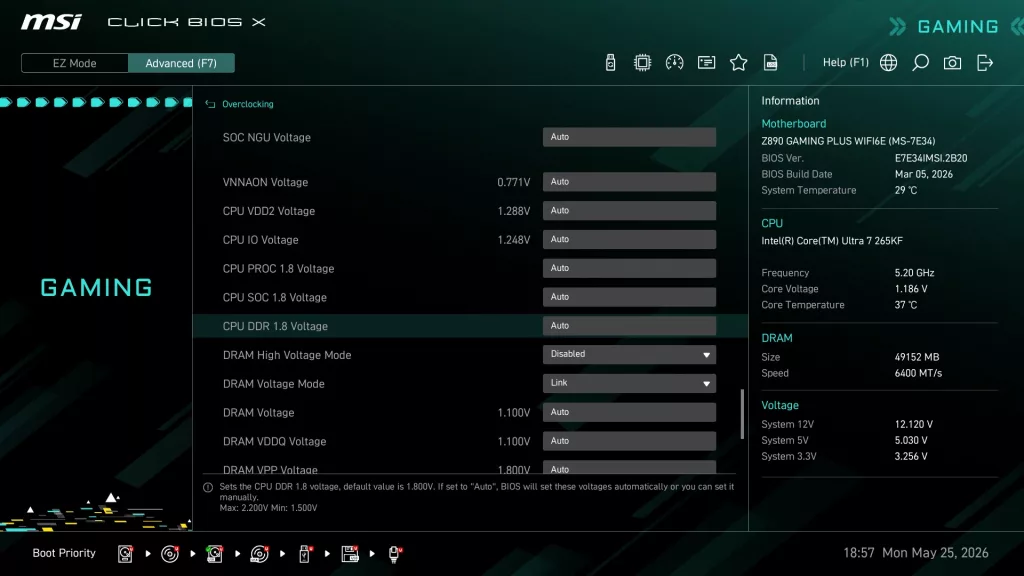Click DRAM size 49152 MB value

pyautogui.click(x=917, y=357)
